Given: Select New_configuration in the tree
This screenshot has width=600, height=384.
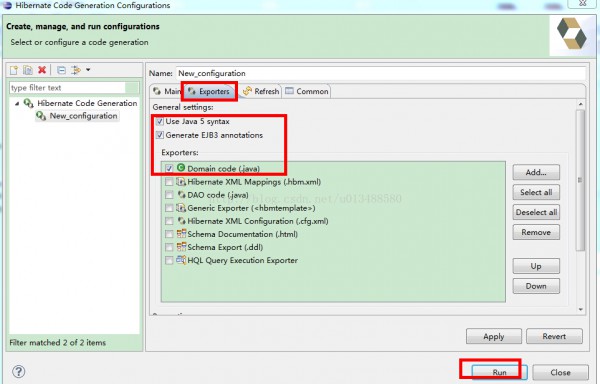Looking at the screenshot, I should pos(83,116).
